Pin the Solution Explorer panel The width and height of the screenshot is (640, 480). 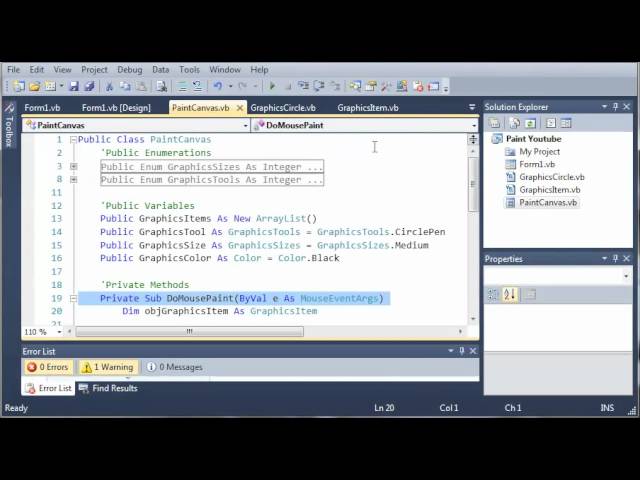[x=614, y=107]
